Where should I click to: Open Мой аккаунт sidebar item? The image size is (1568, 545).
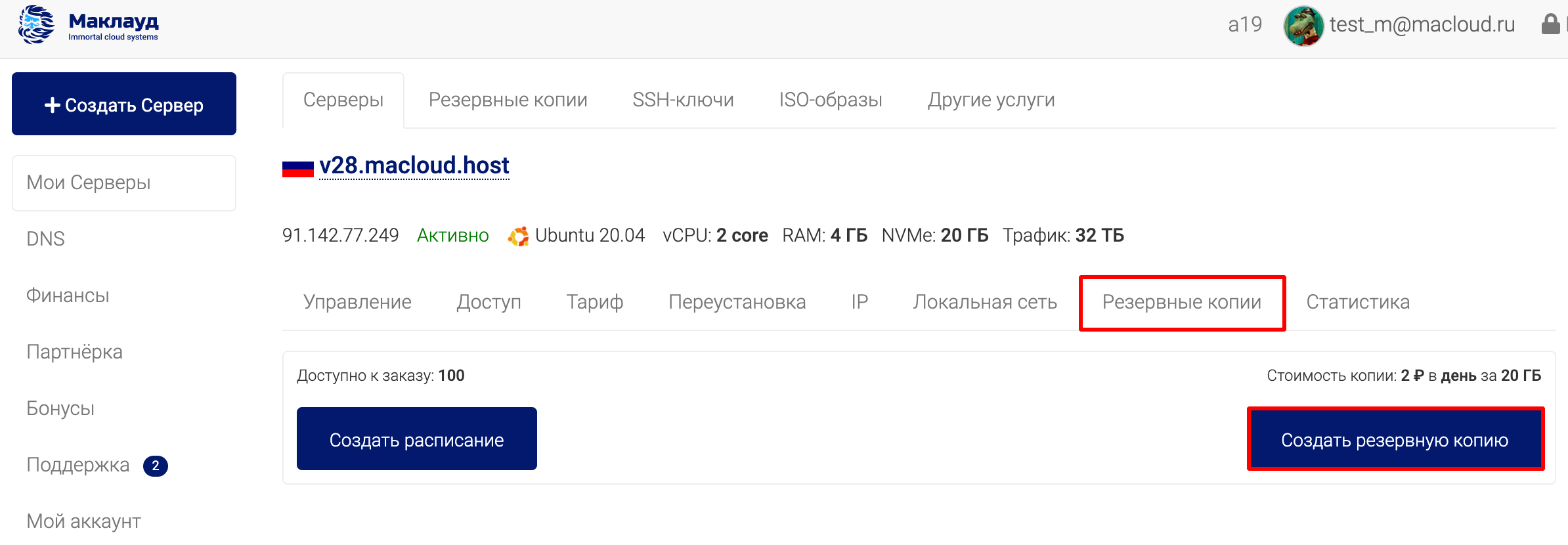point(83,521)
